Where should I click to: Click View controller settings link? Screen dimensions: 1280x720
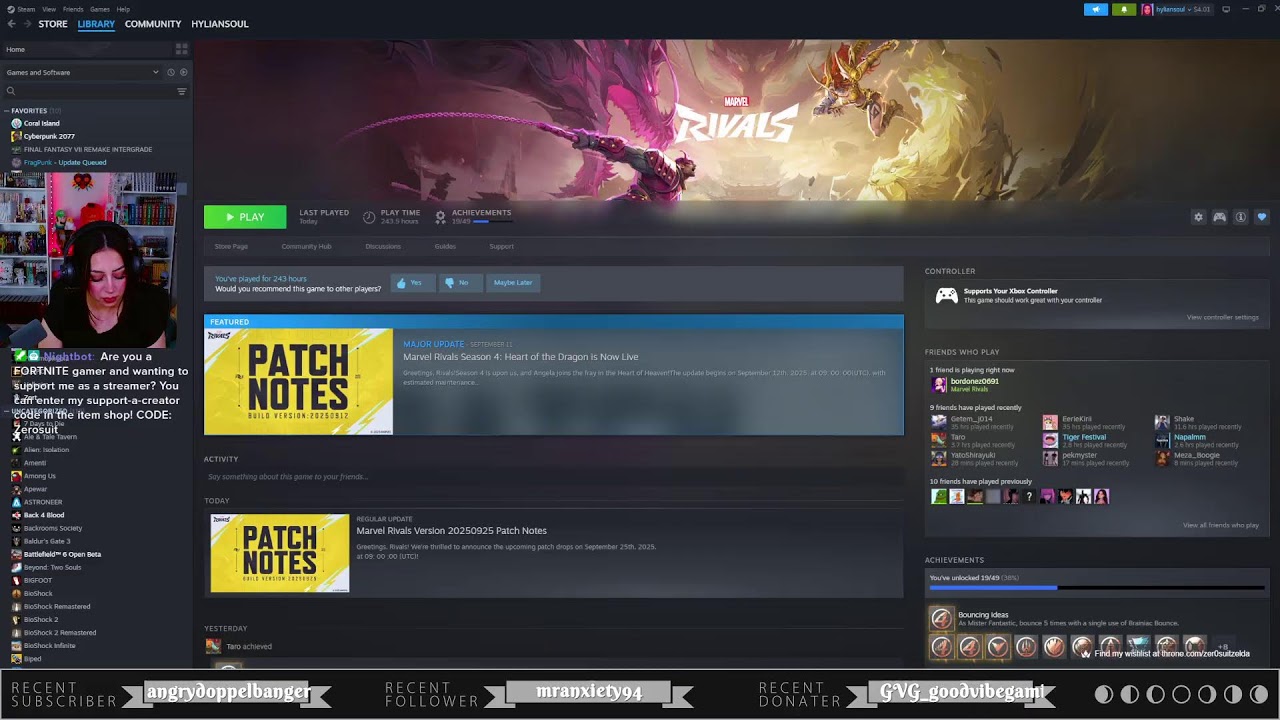(1222, 317)
